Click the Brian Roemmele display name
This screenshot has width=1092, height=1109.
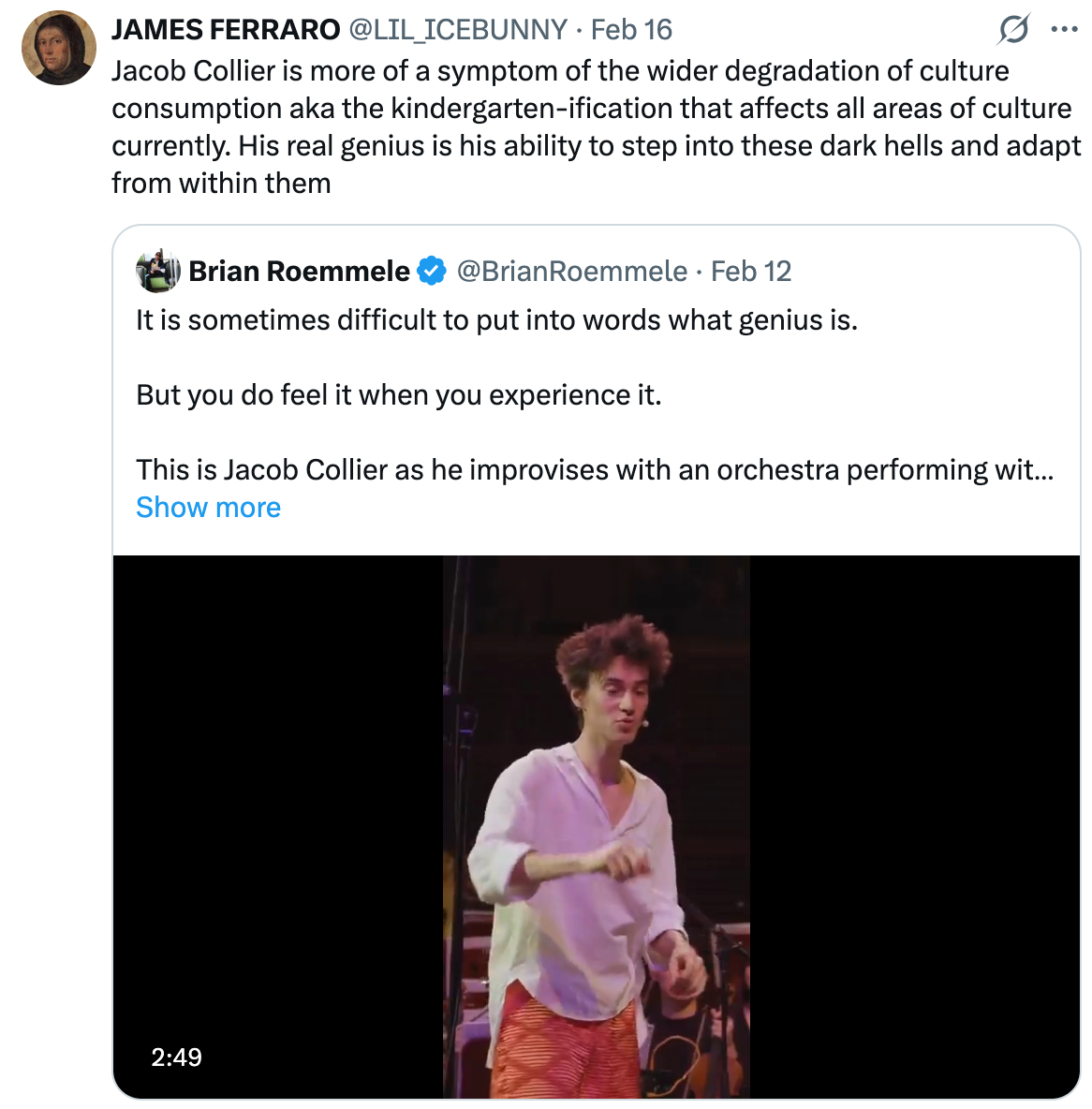[299, 272]
